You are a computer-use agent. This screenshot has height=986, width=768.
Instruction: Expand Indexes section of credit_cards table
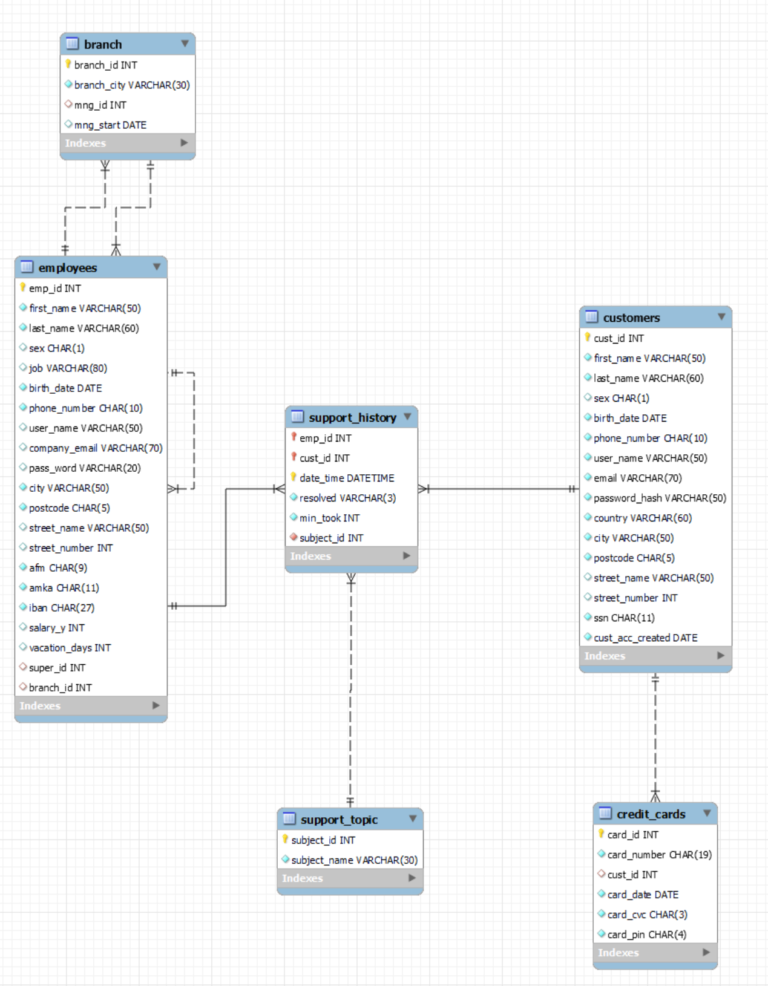click(x=706, y=952)
